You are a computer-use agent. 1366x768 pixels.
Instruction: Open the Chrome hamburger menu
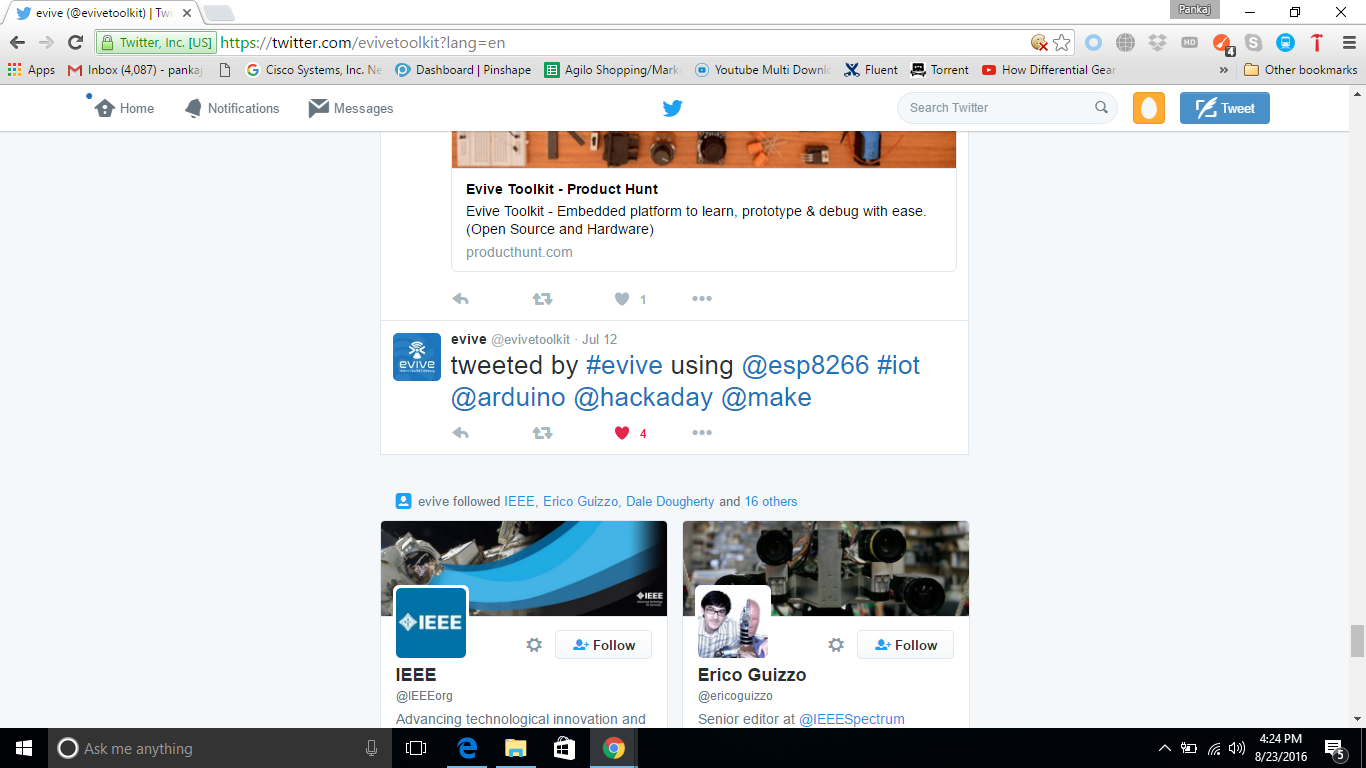click(1347, 43)
